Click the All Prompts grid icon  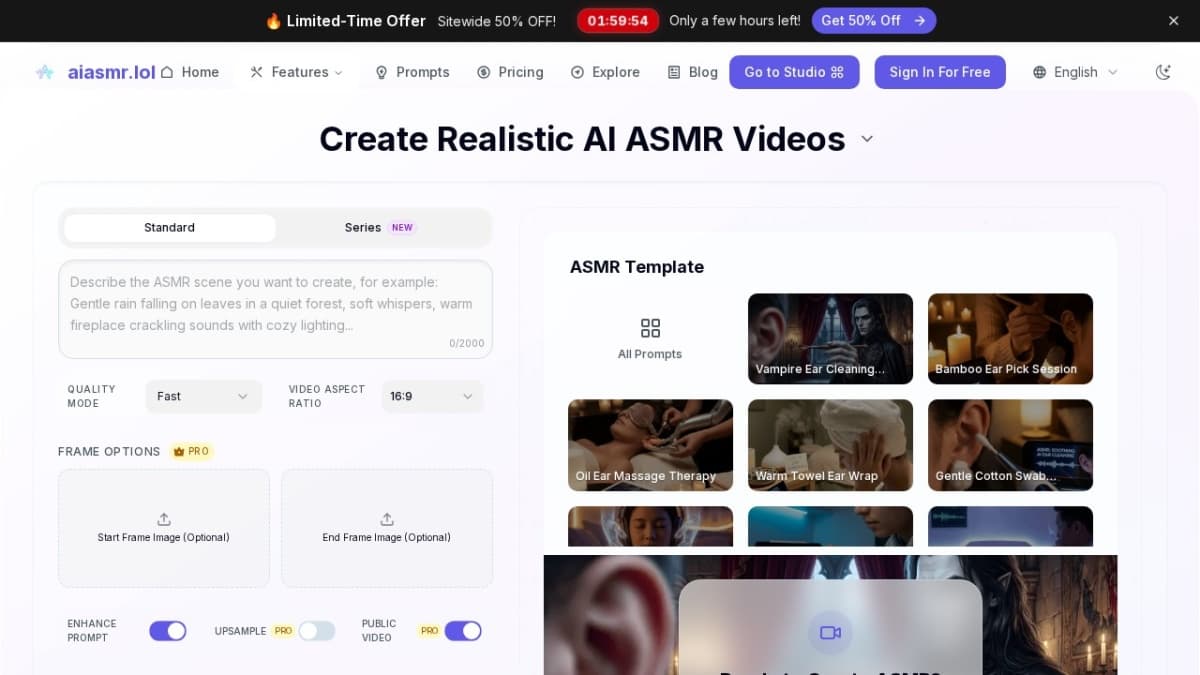click(x=650, y=328)
